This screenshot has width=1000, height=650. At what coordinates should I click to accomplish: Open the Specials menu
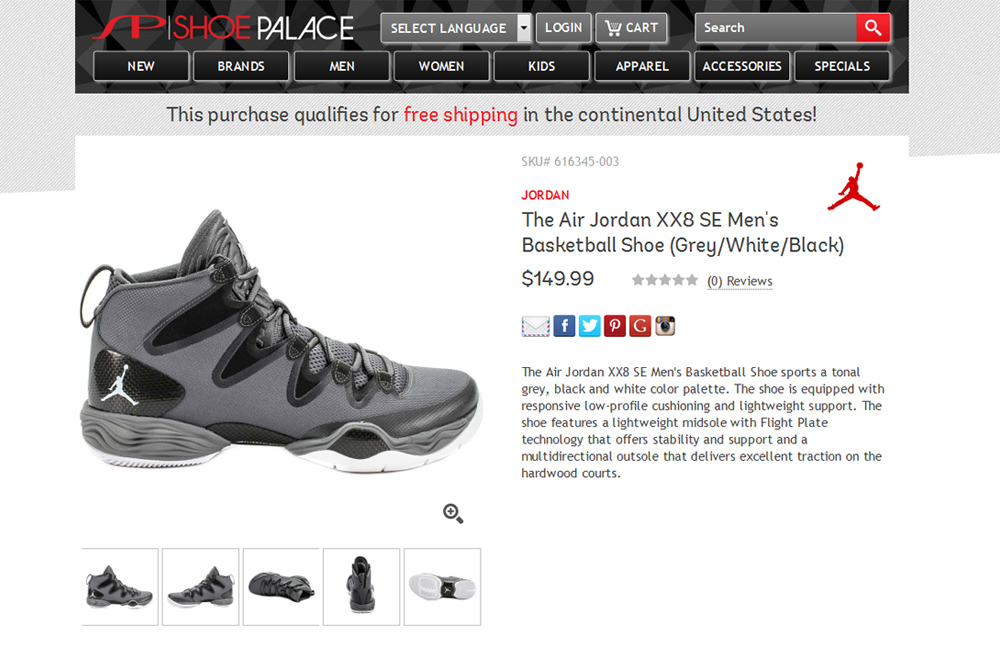(x=842, y=66)
